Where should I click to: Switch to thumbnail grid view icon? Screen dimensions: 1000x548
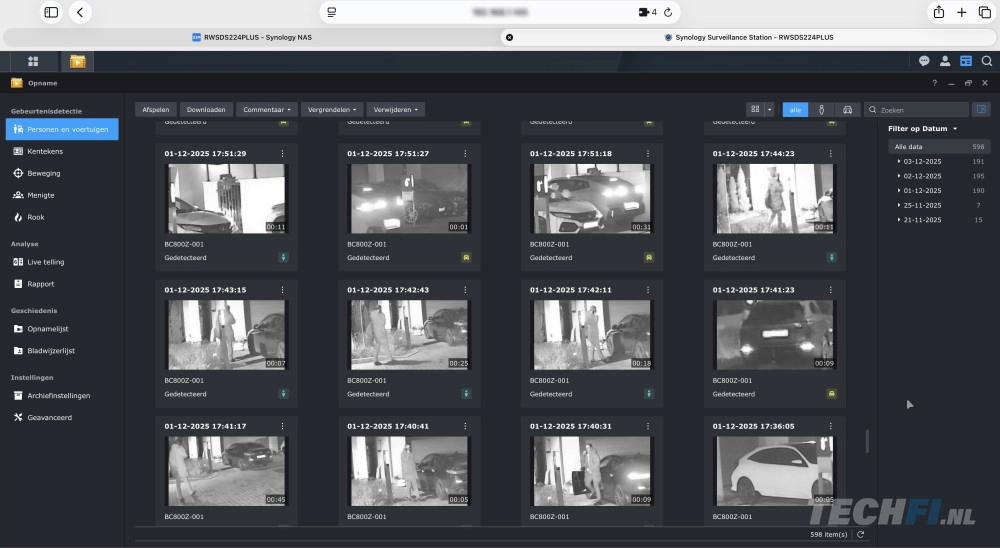(x=755, y=109)
